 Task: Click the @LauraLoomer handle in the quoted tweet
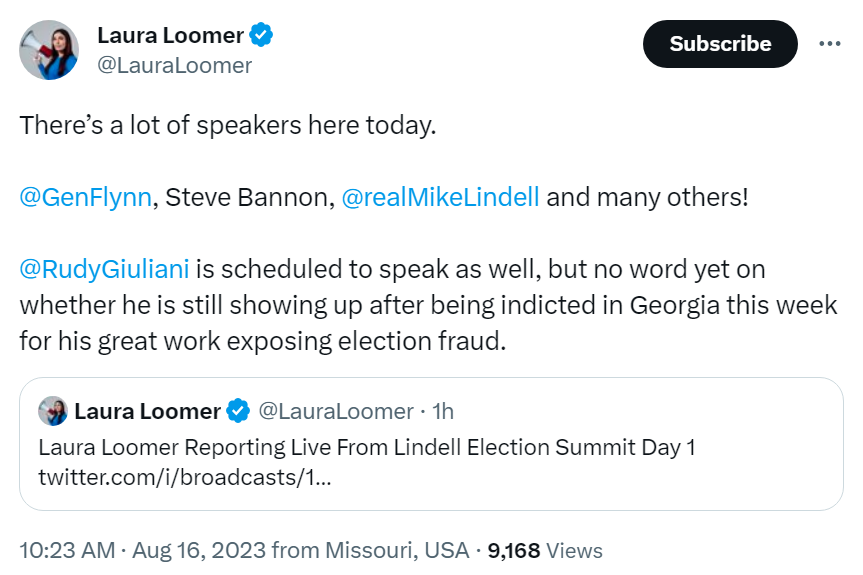click(x=336, y=411)
